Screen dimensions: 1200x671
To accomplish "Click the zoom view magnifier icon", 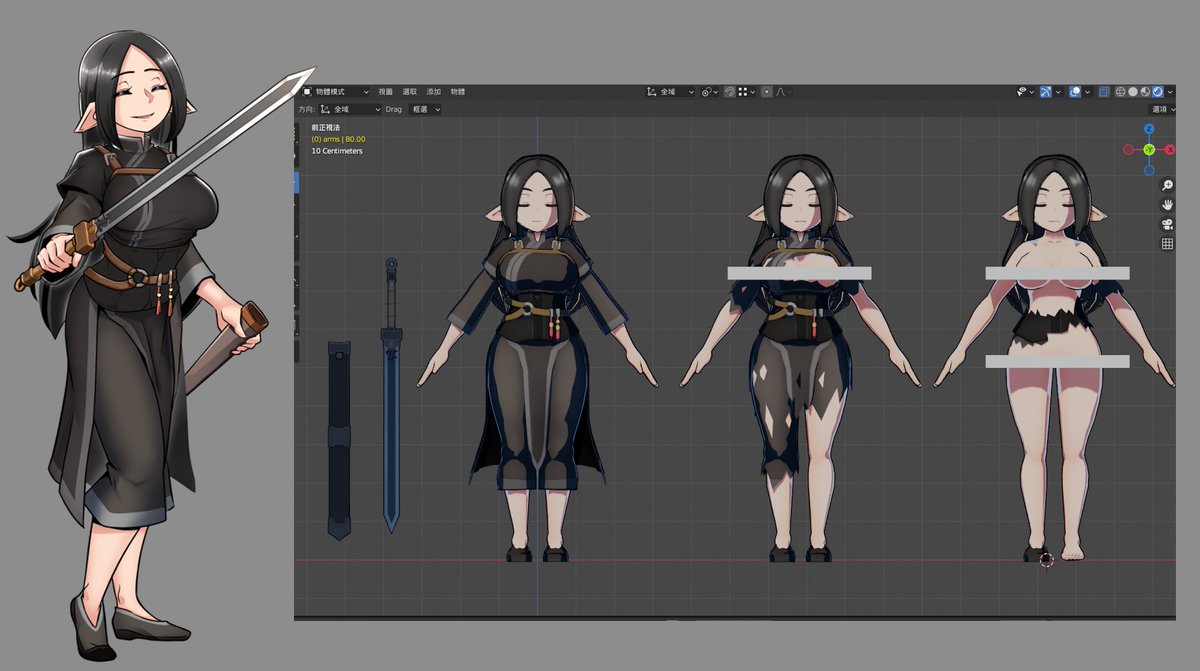I will [1166, 185].
